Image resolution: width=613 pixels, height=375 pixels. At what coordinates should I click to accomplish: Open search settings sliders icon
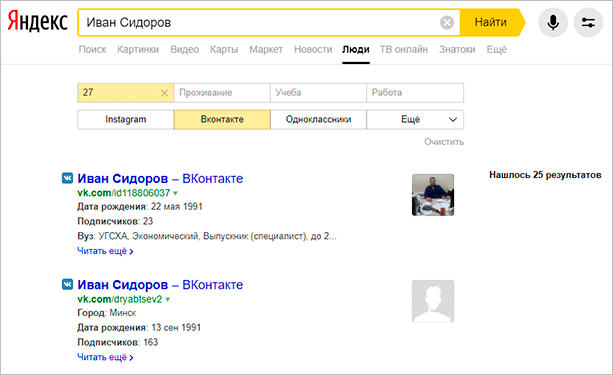coord(588,23)
